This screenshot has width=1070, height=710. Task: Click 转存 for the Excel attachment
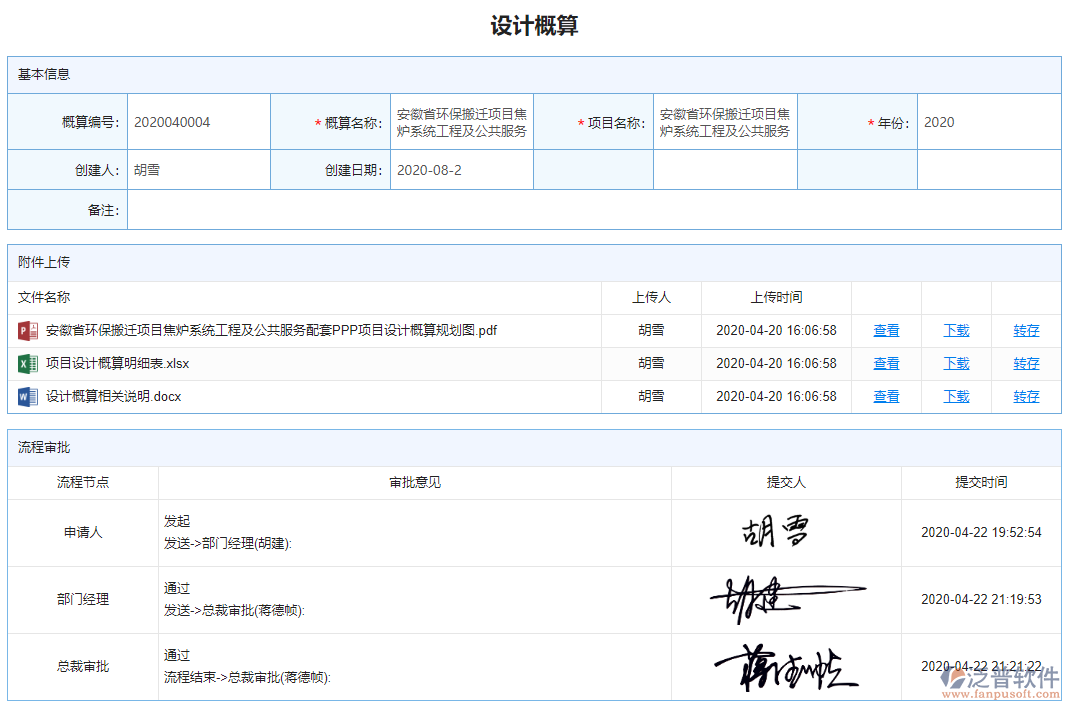point(1026,363)
